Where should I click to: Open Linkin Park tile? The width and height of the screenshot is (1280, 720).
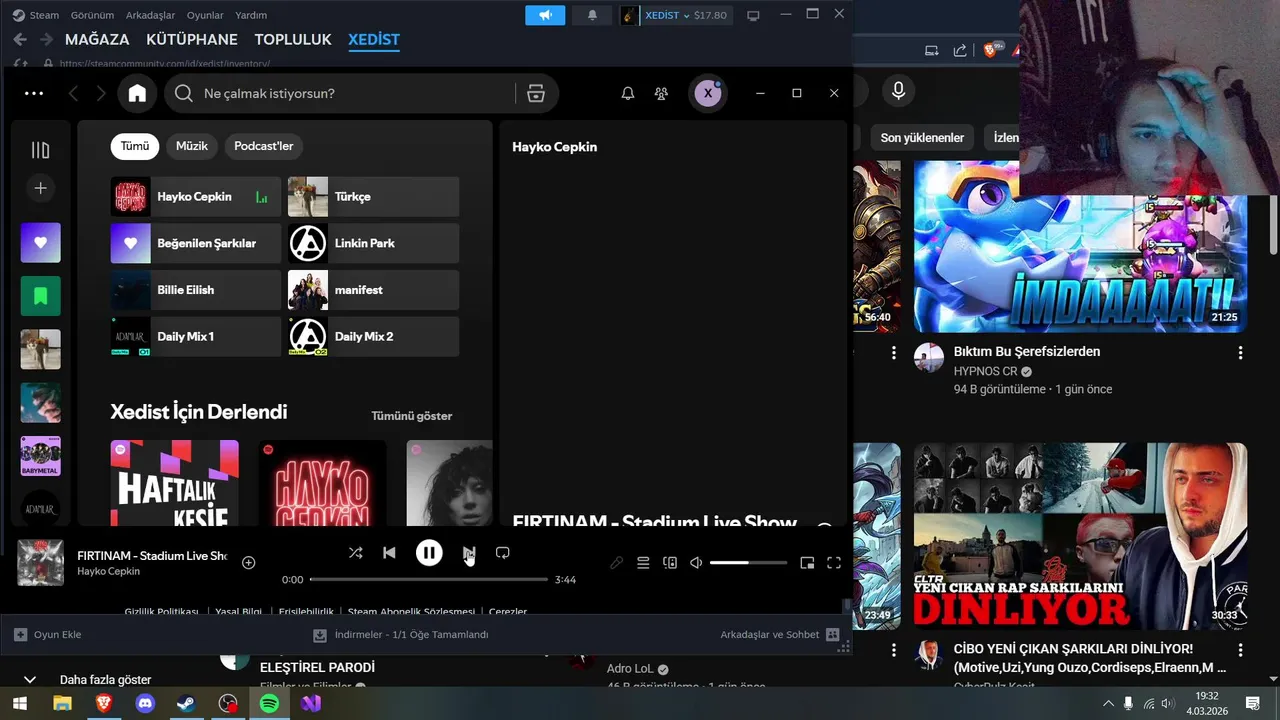coord(374,243)
